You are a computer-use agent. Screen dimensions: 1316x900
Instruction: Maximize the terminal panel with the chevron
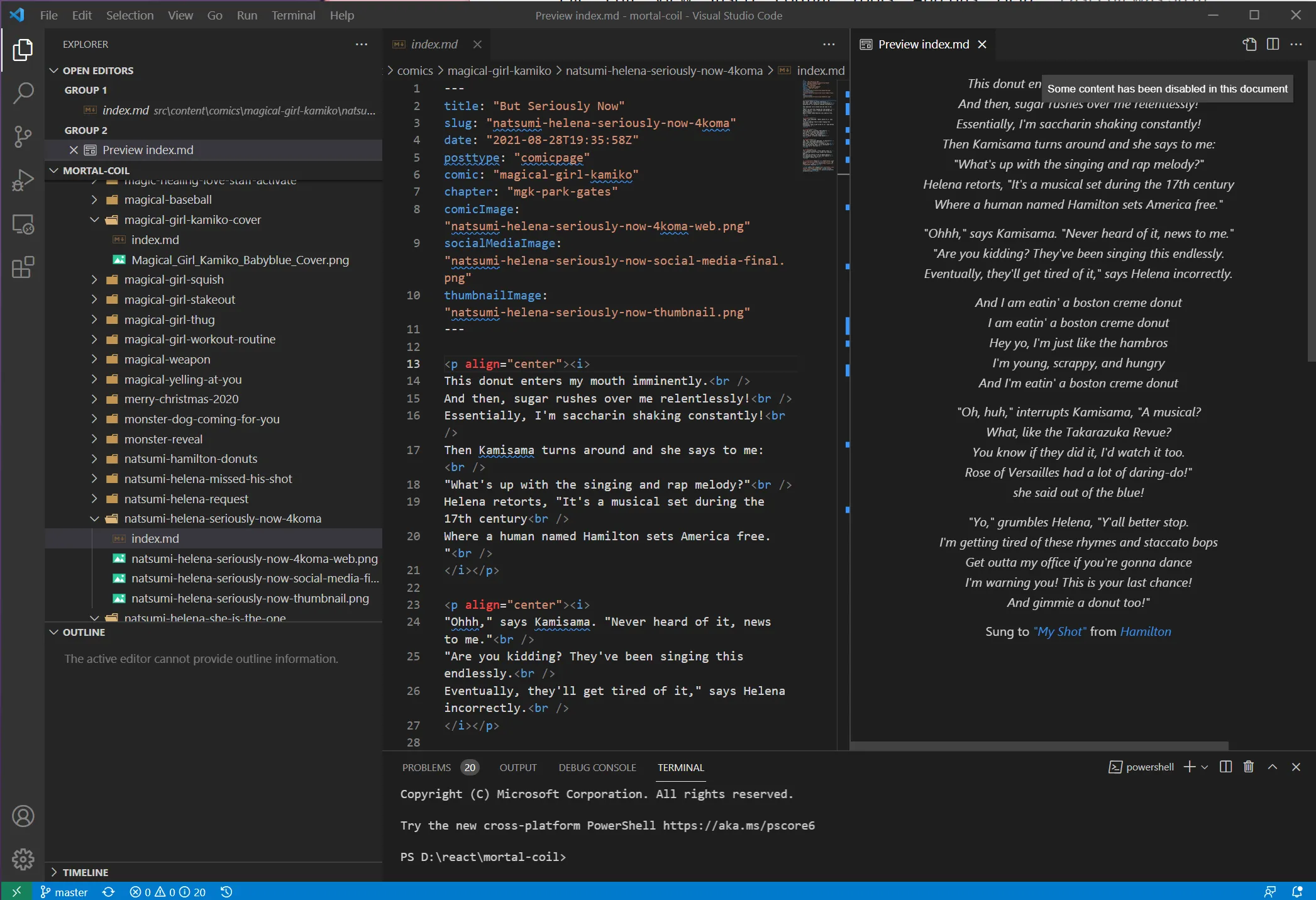[1272, 767]
